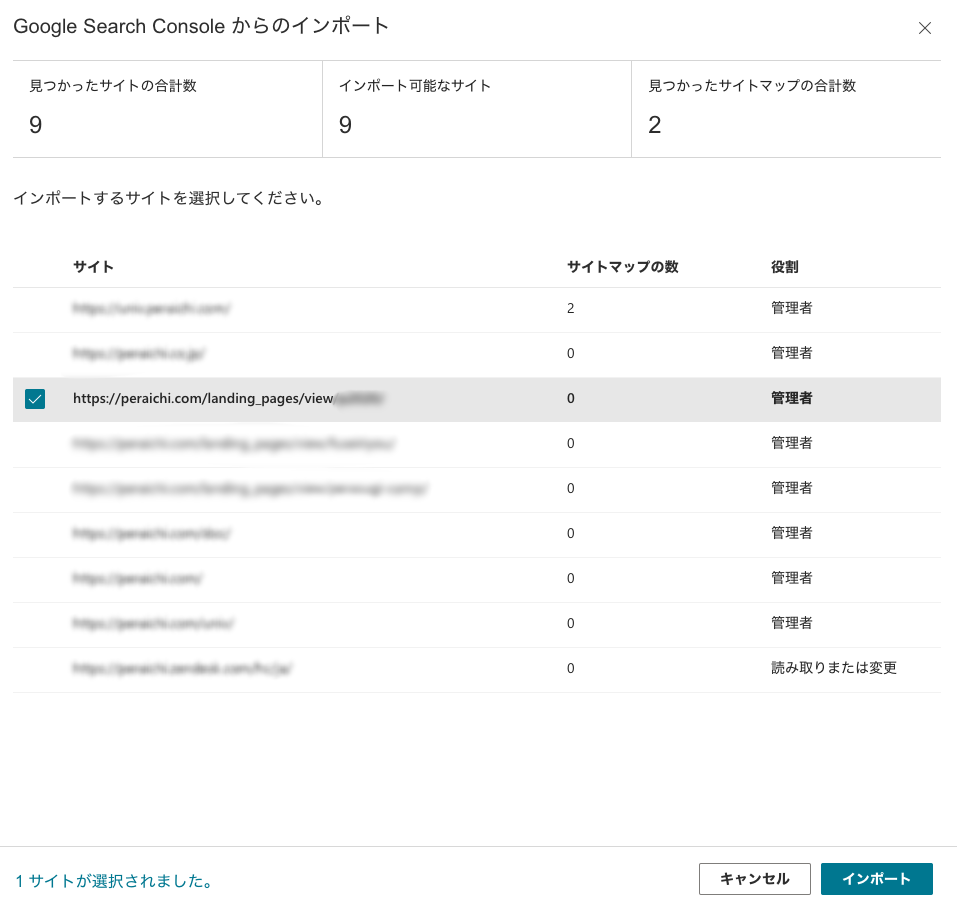957x909 pixels.
Task: Click value 9 under インポート可能なサイト
Action: pyautogui.click(x=345, y=125)
